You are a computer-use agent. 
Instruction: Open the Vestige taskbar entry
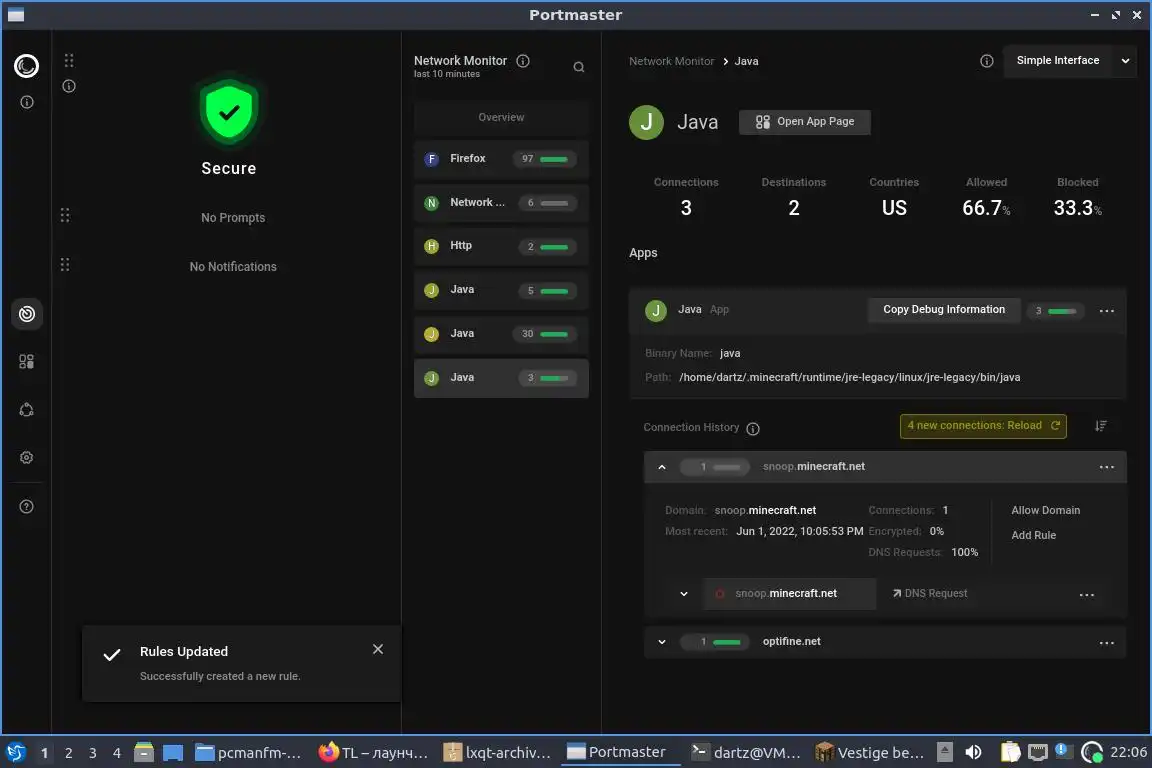[x=869, y=753]
